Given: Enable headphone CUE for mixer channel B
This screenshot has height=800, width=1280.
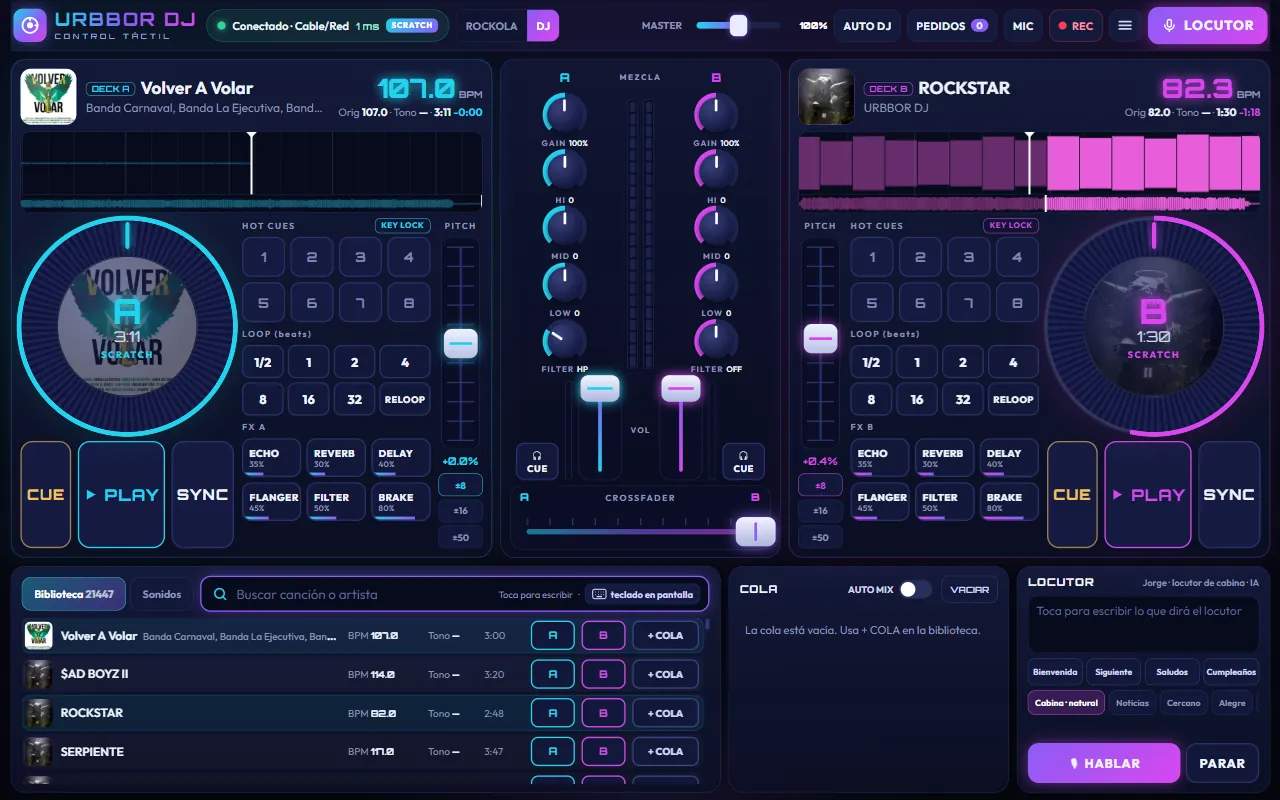Looking at the screenshot, I should [x=743, y=461].
